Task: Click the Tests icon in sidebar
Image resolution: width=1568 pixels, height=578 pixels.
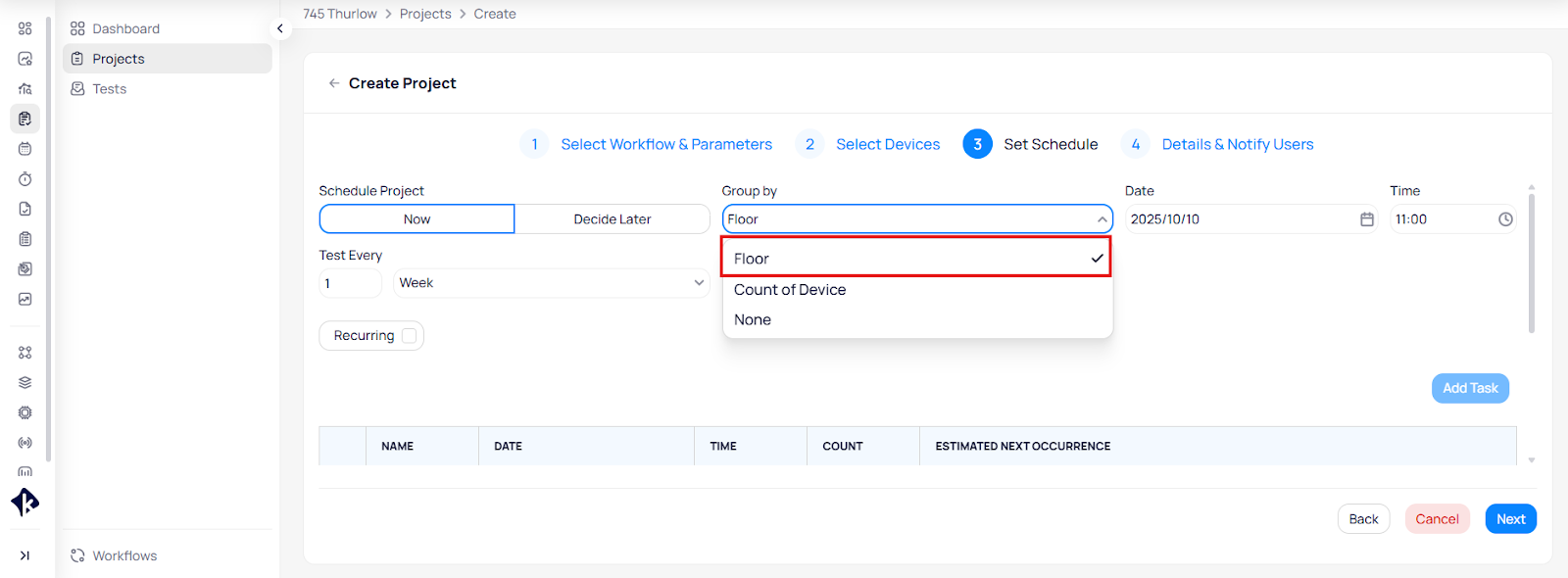Action: point(77,89)
